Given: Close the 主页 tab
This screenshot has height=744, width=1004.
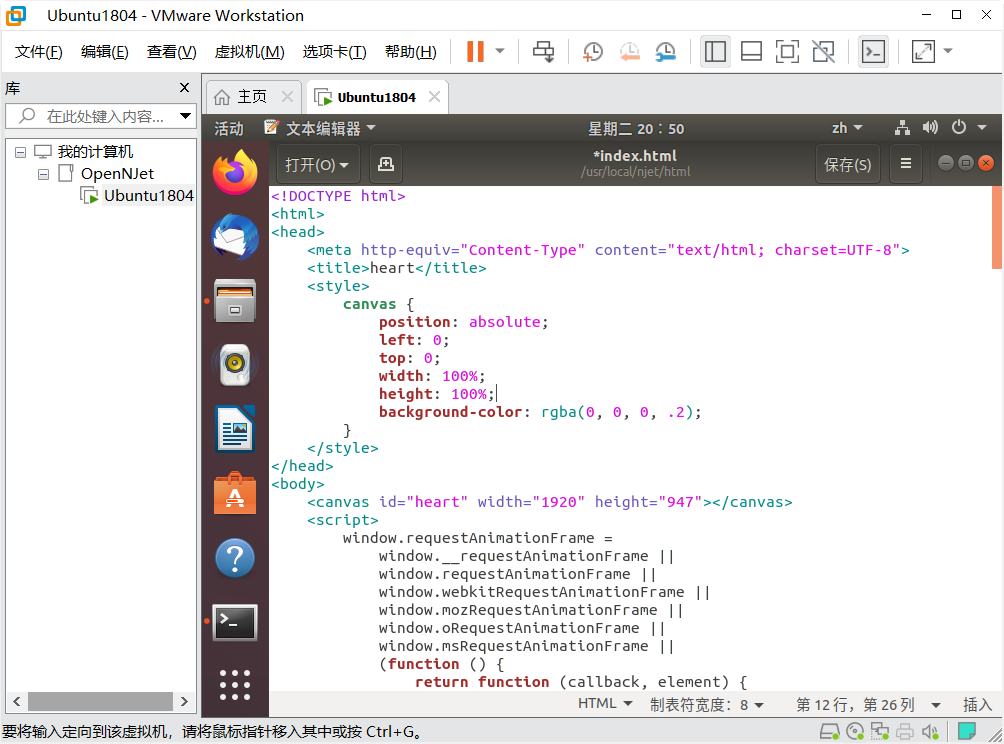Looking at the screenshot, I should point(287,97).
